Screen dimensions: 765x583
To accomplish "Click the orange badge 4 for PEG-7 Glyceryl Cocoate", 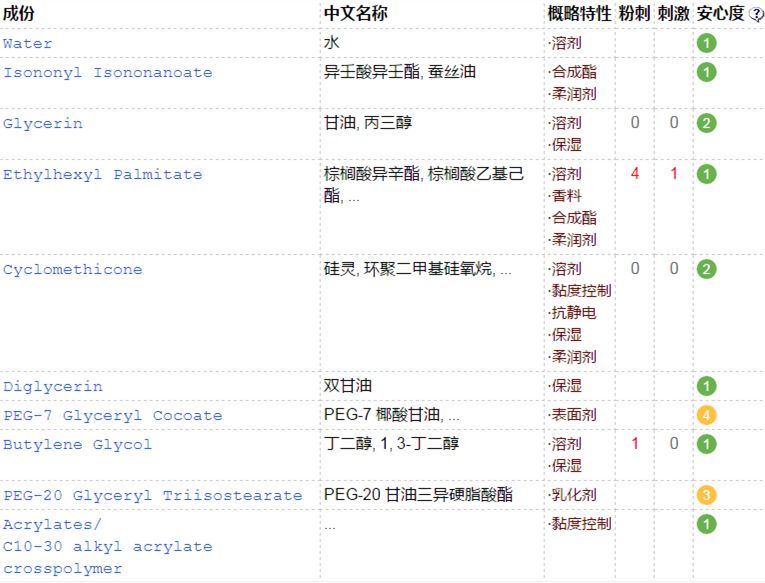I will (x=706, y=415).
